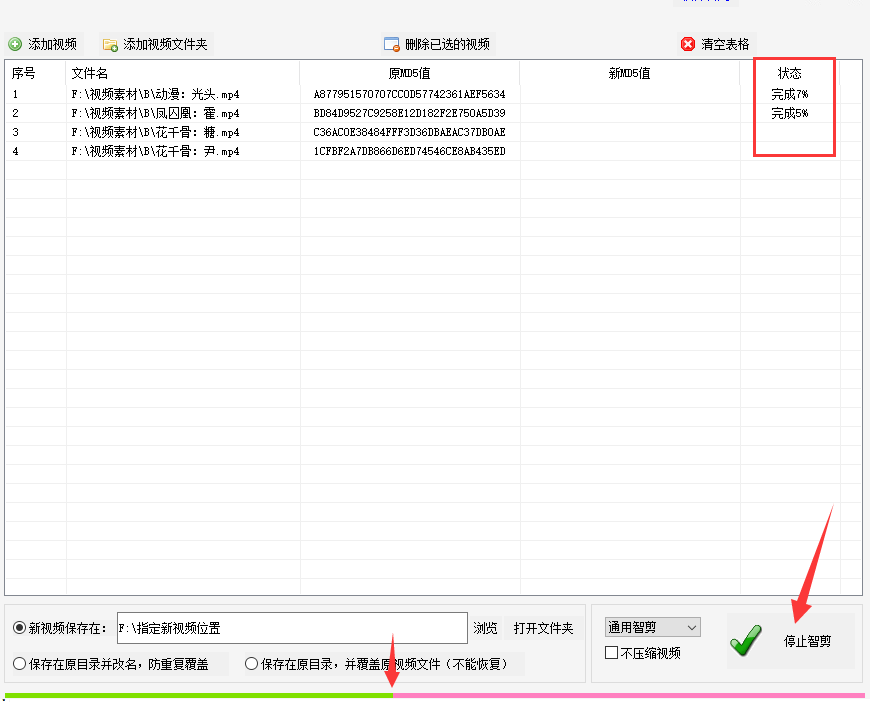
Task: Select the row for 动漫：光头.mp4
Action: [x=155, y=94]
